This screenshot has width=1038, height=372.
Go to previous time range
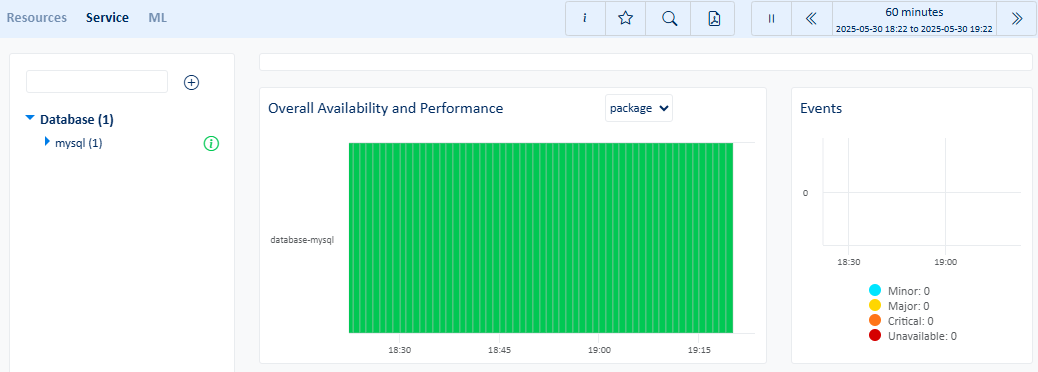(812, 19)
